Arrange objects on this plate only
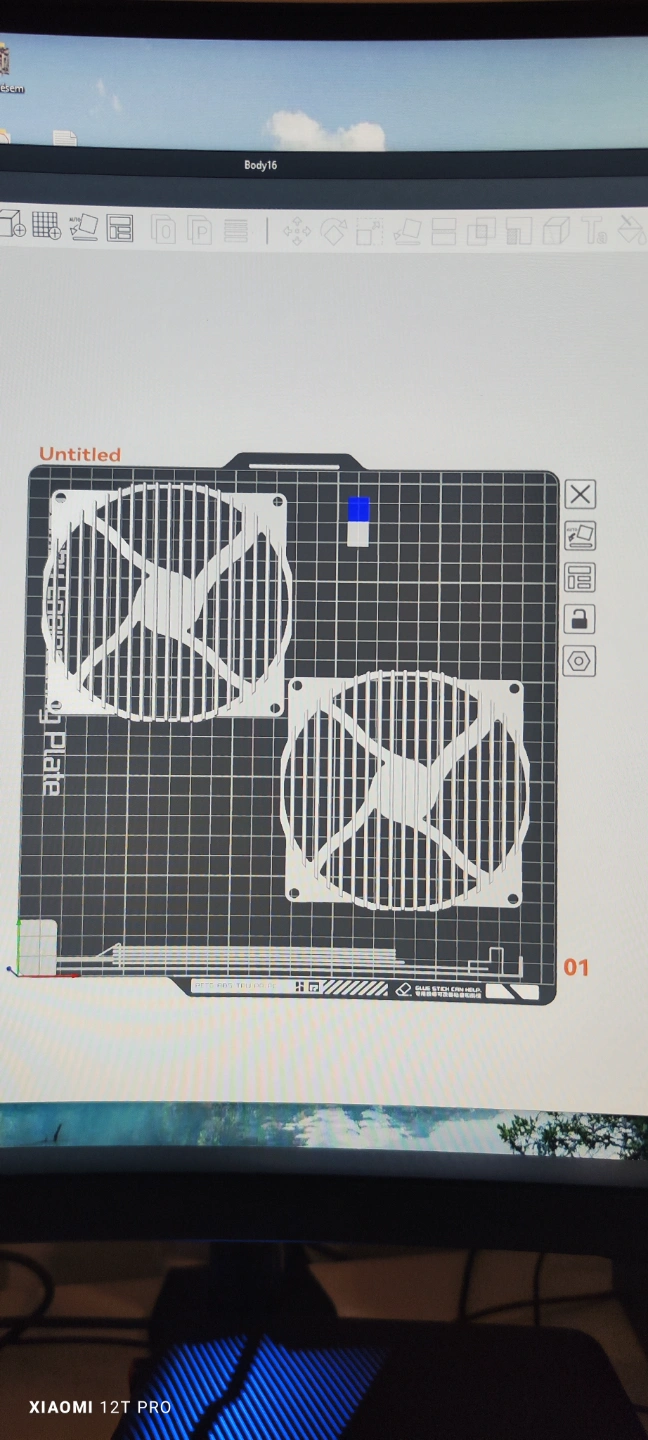The height and width of the screenshot is (1440, 648). coord(580,577)
